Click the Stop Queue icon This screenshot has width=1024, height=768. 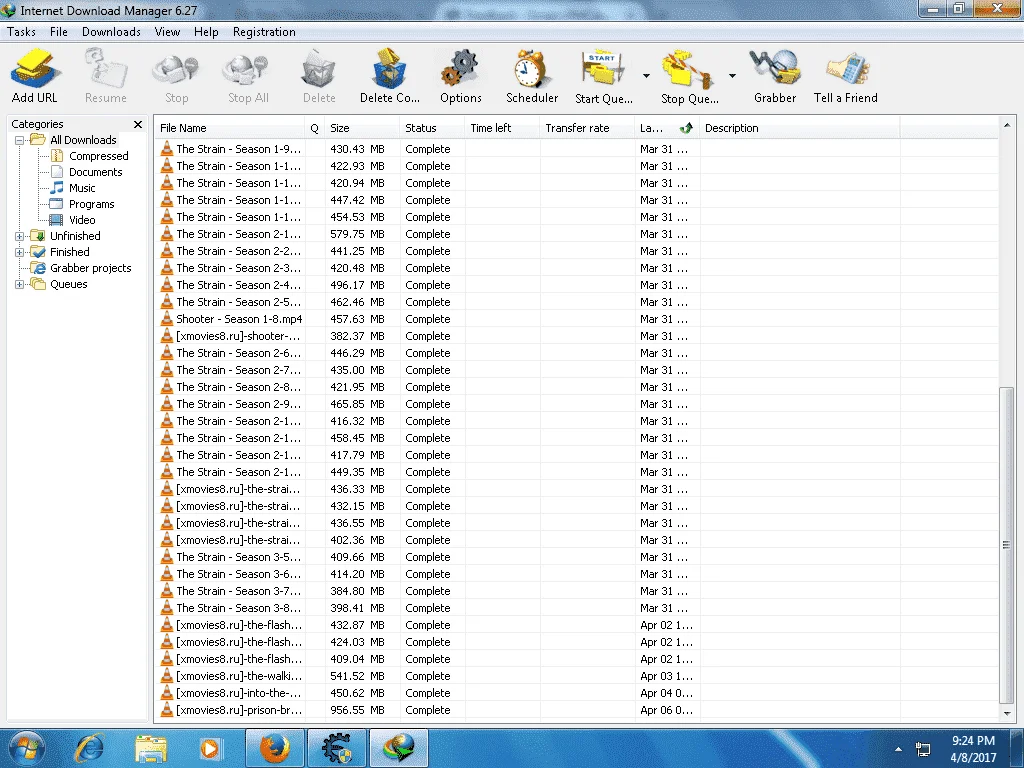click(689, 75)
